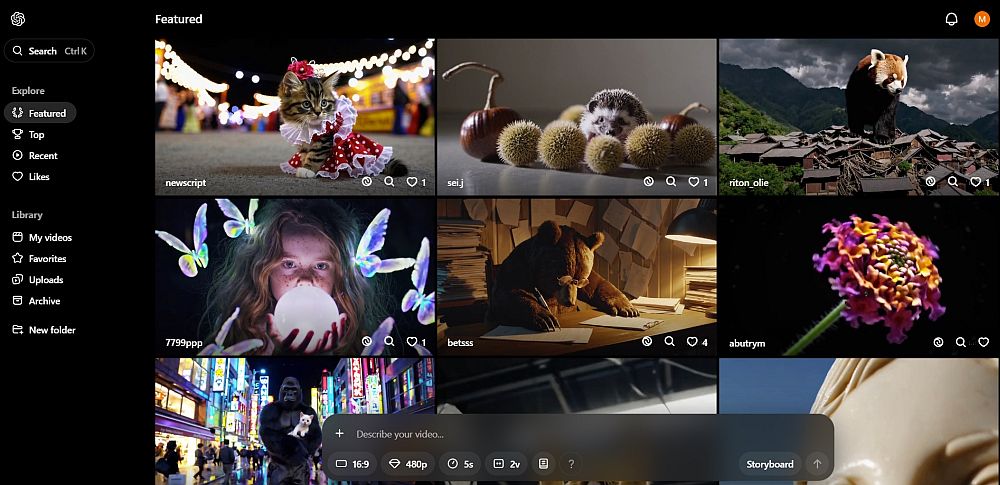Go to My videos library
The height and width of the screenshot is (485, 1000).
[x=42, y=237]
